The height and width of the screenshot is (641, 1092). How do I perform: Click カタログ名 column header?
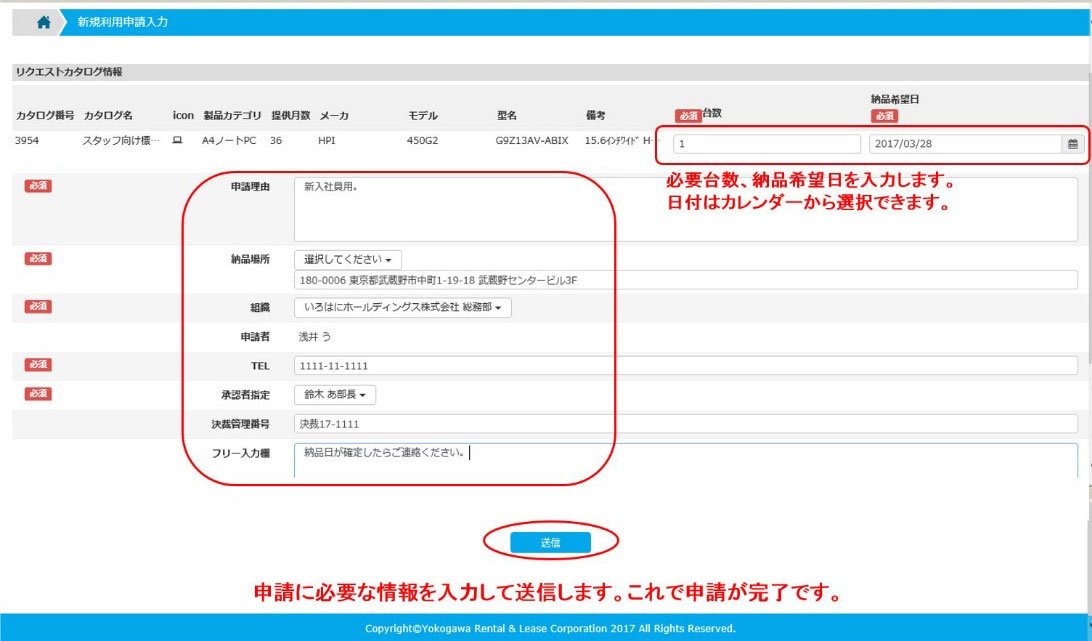tap(108, 116)
